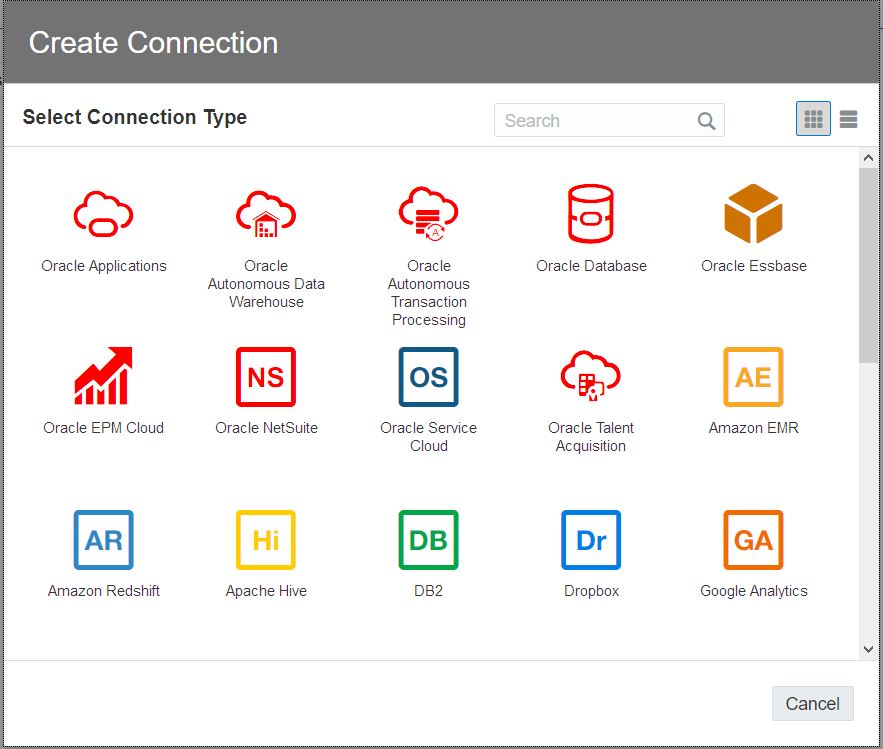883x749 pixels.
Task: Pick the Google Analytics GA icon
Action: (x=753, y=540)
